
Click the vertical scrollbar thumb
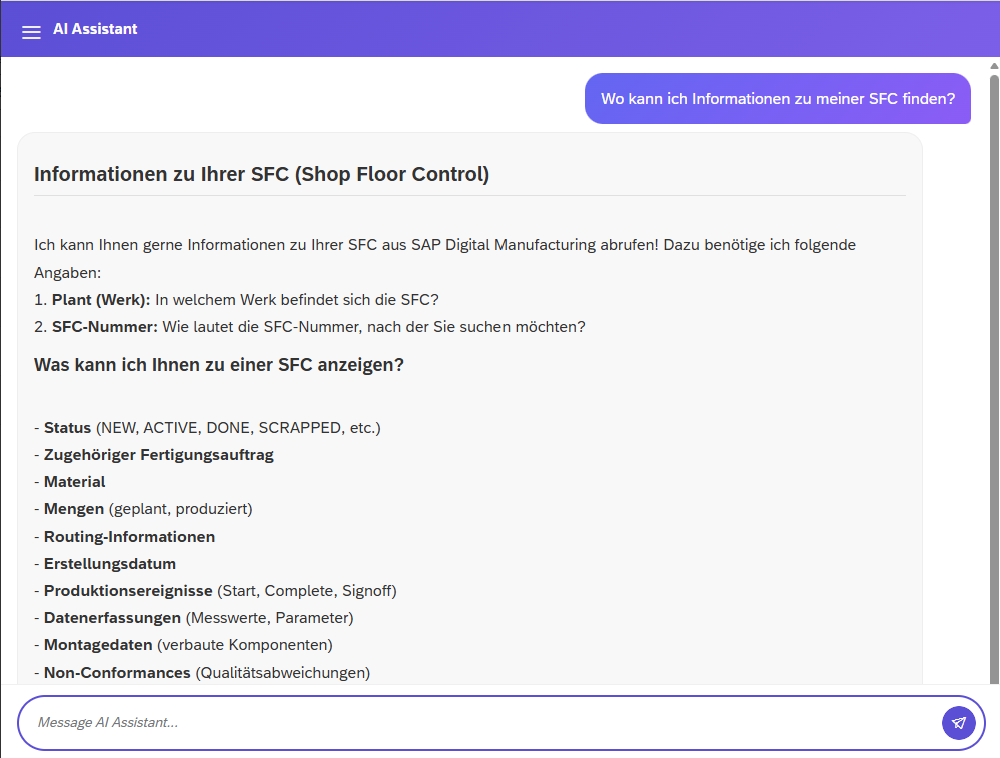994,379
